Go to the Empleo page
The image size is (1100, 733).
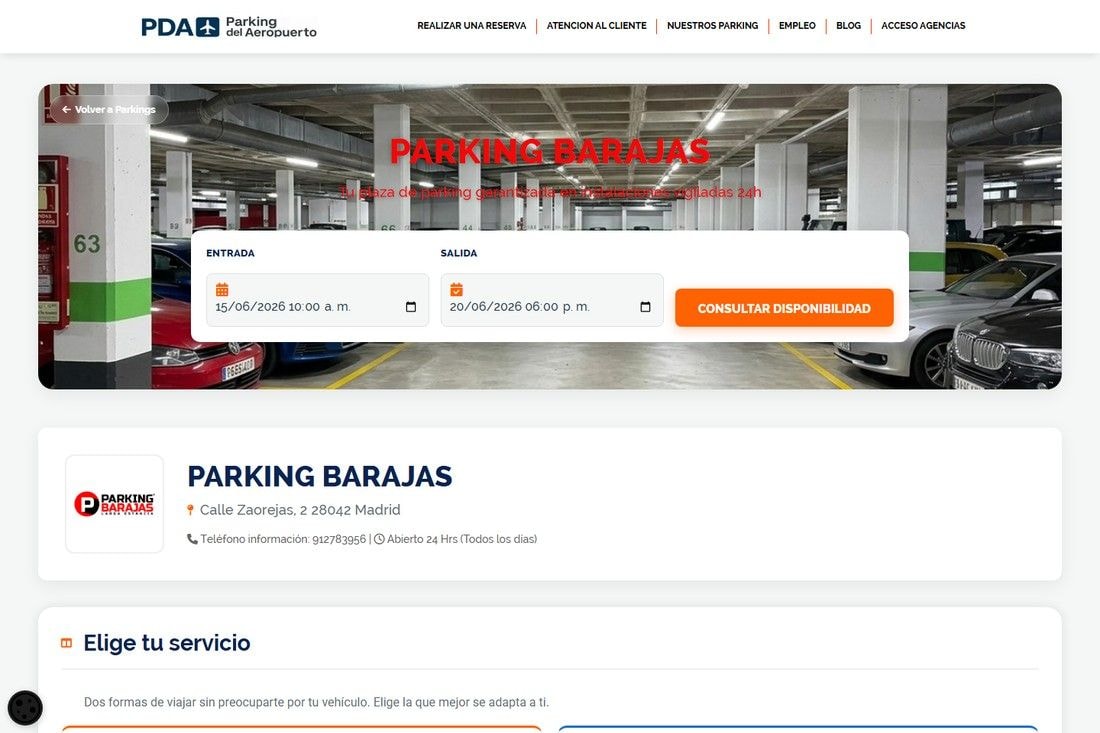797,25
